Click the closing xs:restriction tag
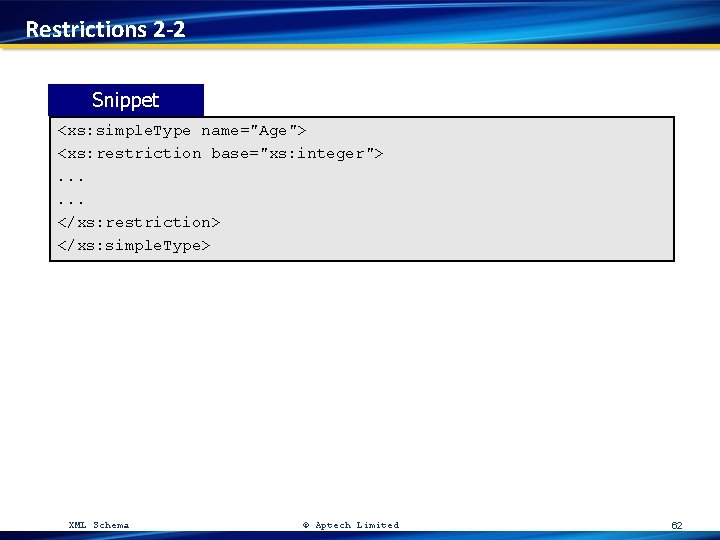The height and width of the screenshot is (540, 720). [139, 223]
